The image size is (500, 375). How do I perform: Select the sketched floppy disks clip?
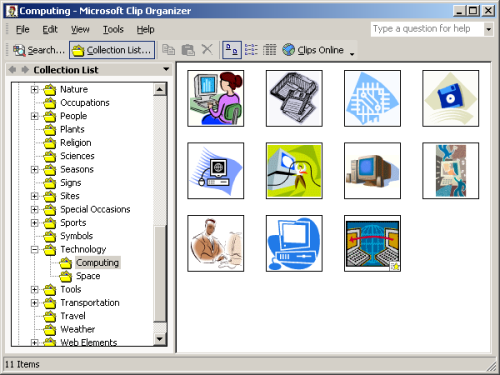[294, 98]
